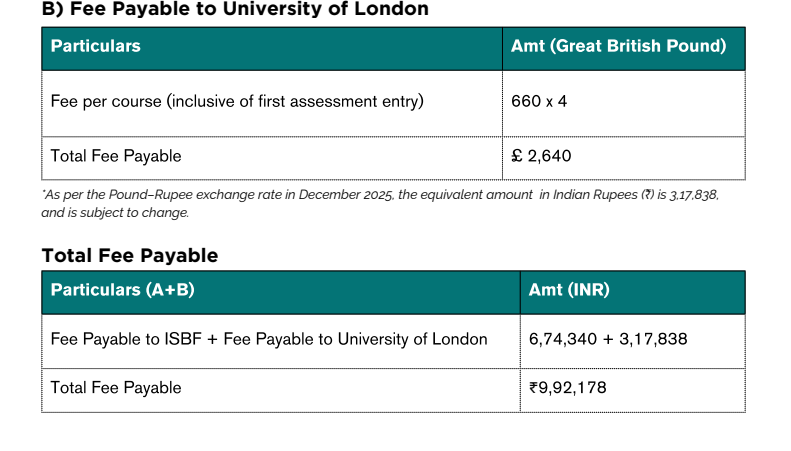Click 'Total Fee Payable' row in the INR table

pos(116,387)
